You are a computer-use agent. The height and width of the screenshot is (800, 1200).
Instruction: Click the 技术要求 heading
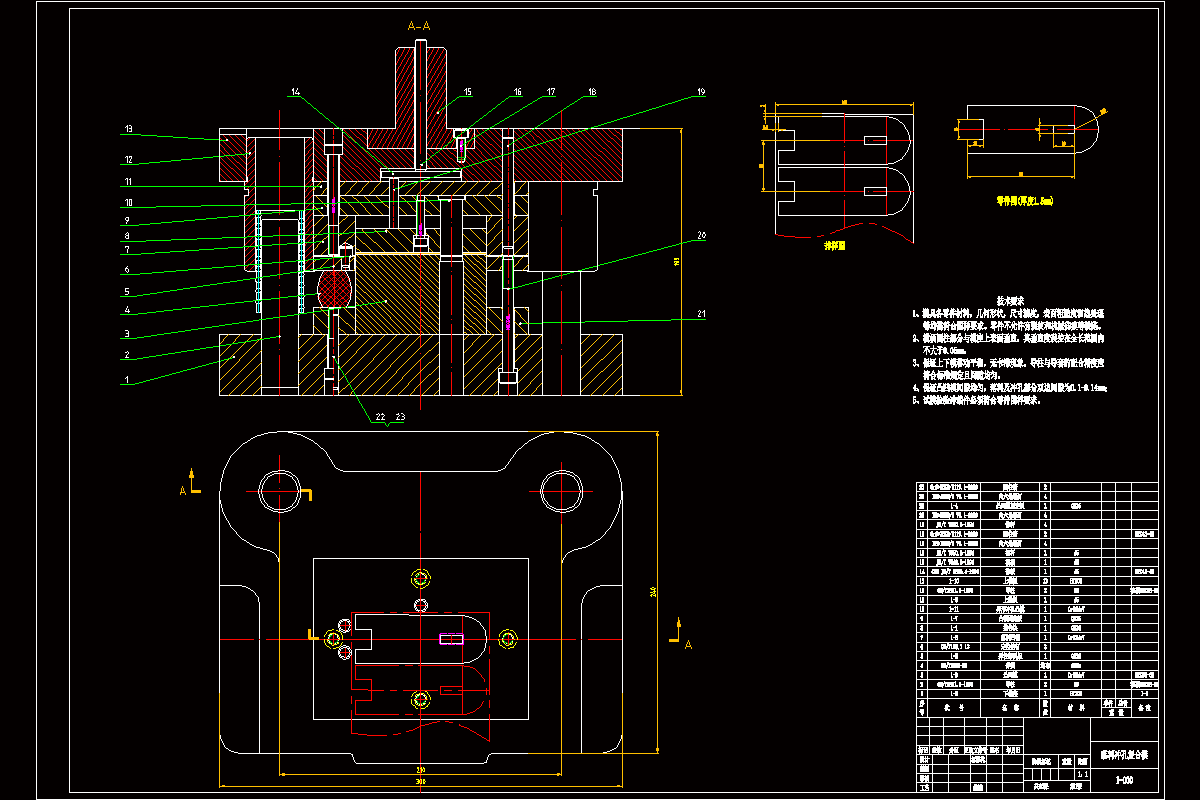1009,300
